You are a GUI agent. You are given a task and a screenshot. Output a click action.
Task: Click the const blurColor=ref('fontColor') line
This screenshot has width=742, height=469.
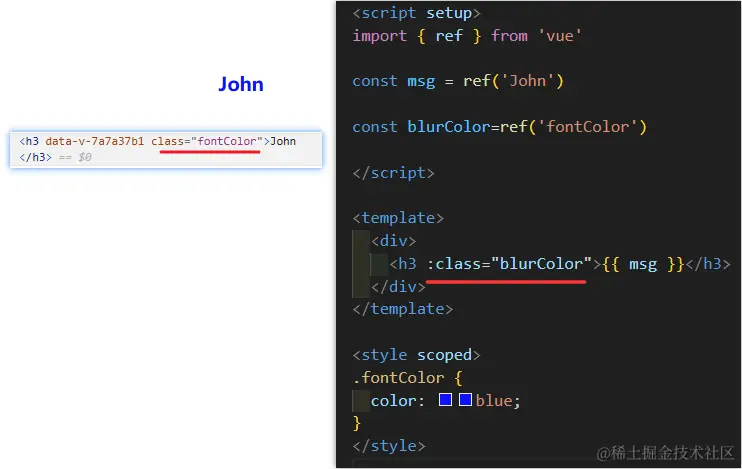pyautogui.click(x=499, y=127)
